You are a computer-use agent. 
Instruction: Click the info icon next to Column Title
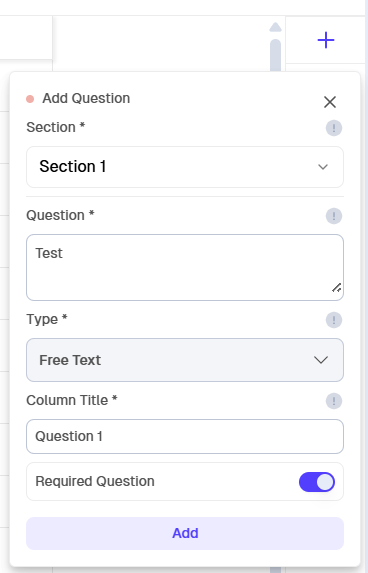coord(334,401)
